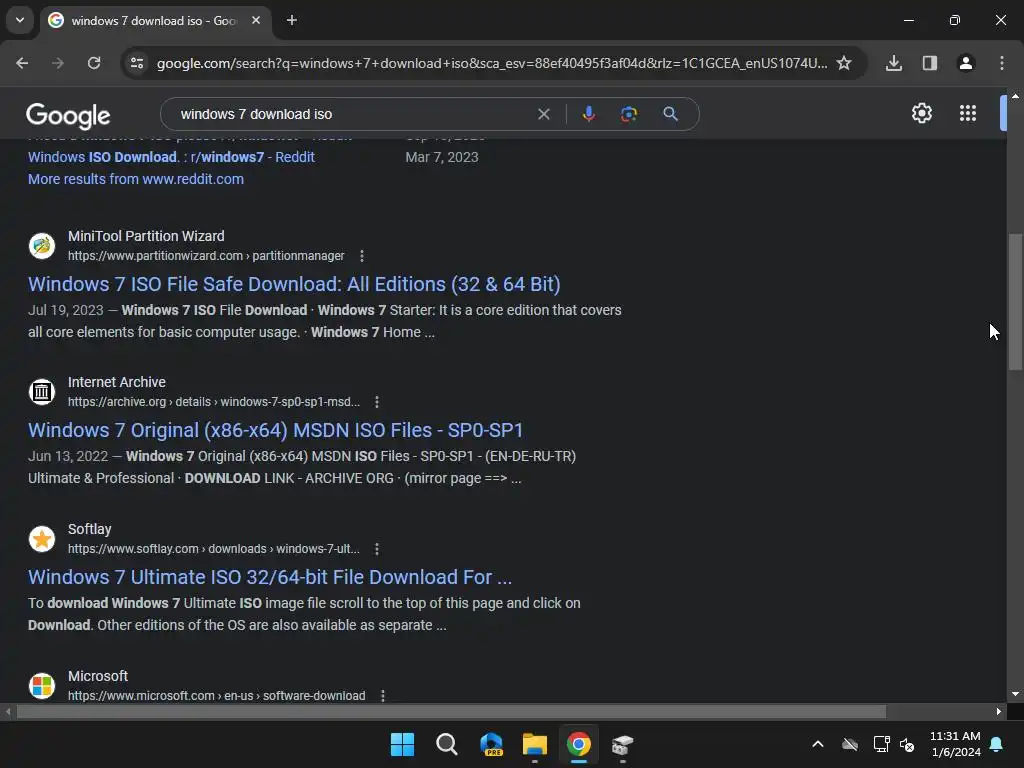Screen dimensions: 1024x768
Task: Open Windows 7 Original MSDN ISO Files result
Action: pos(276,430)
